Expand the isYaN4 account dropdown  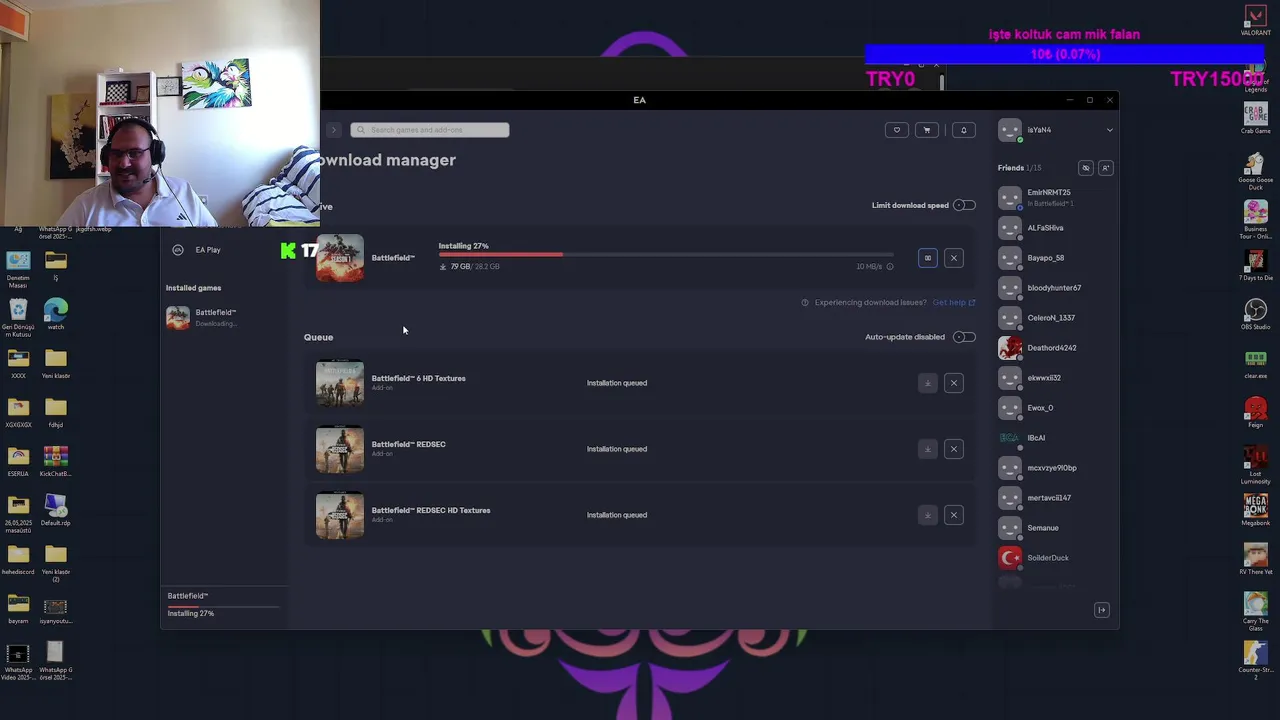(1109, 130)
